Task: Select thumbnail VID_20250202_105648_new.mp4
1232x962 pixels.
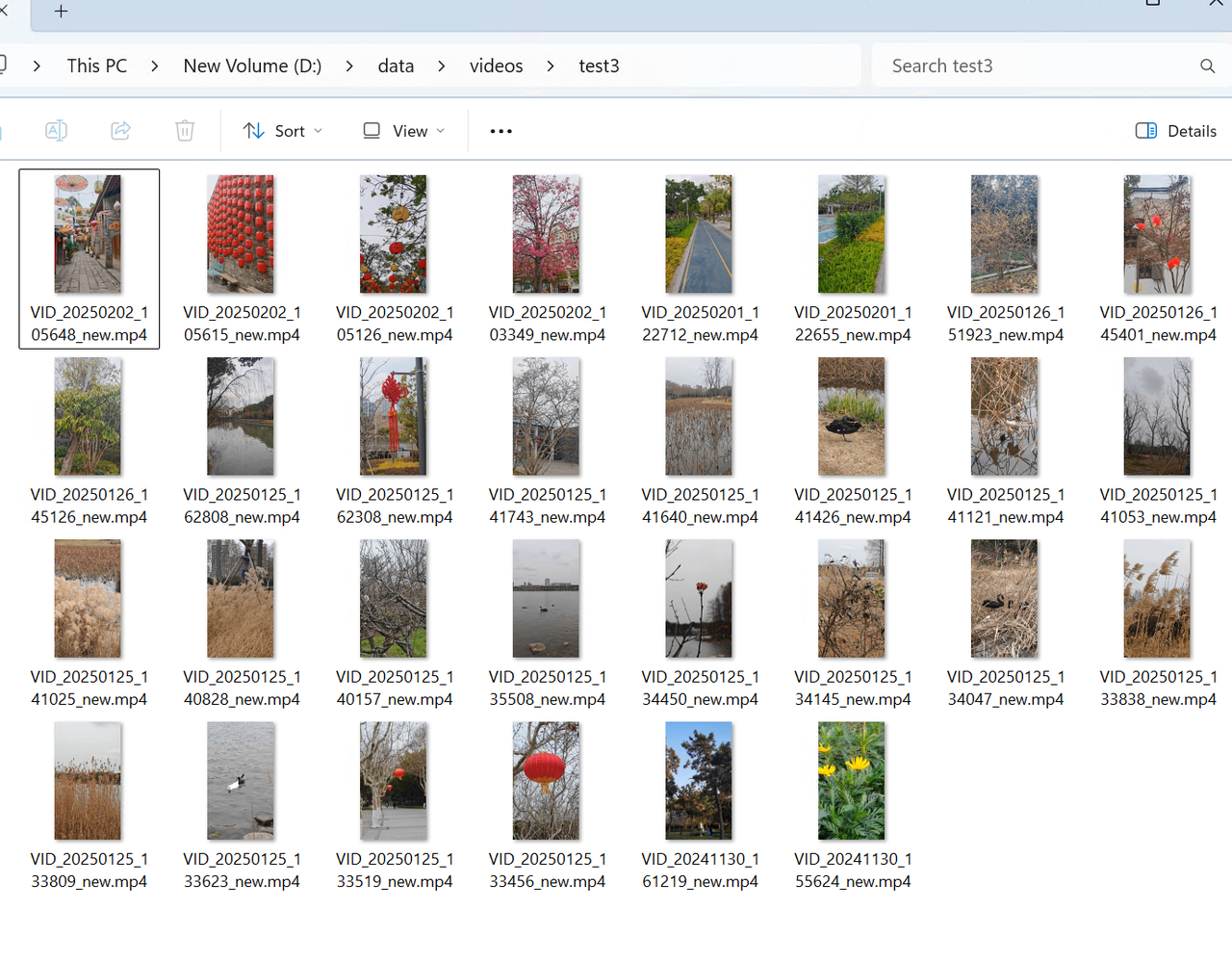Action: [x=89, y=234]
